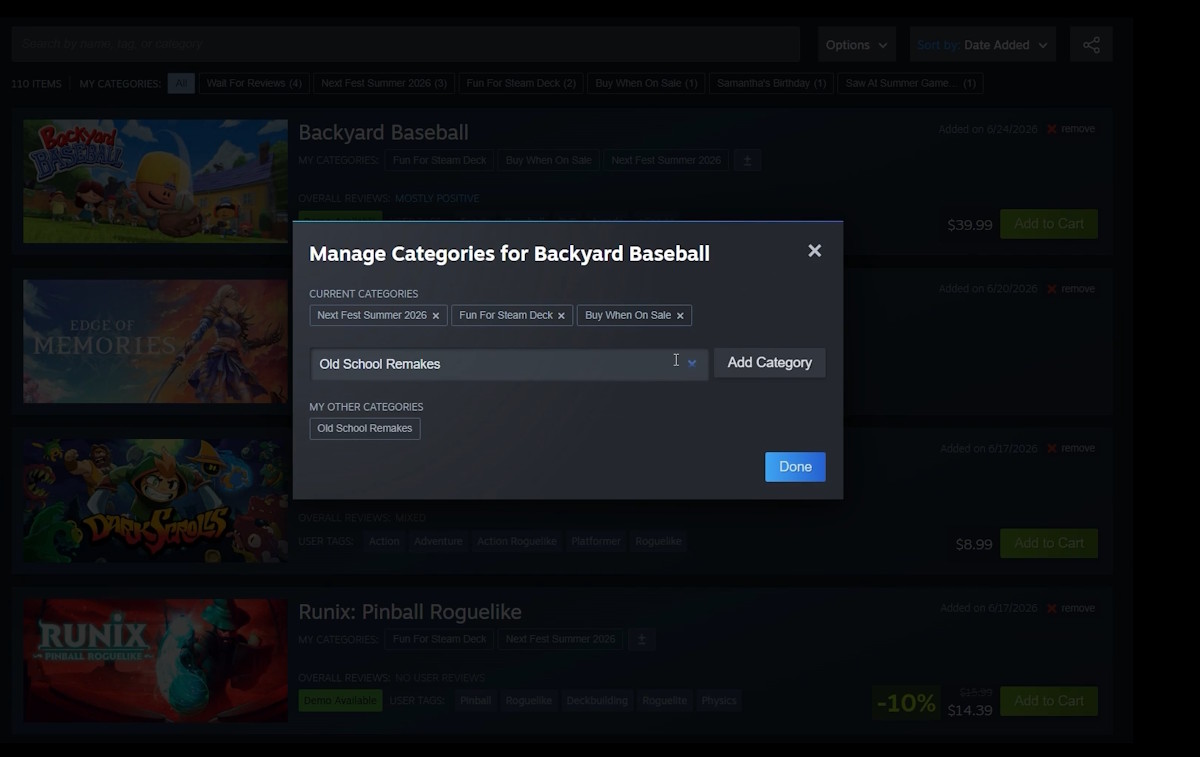1200x757 pixels.
Task: Open Backyard Baseball game thumbnail
Action: [156, 181]
